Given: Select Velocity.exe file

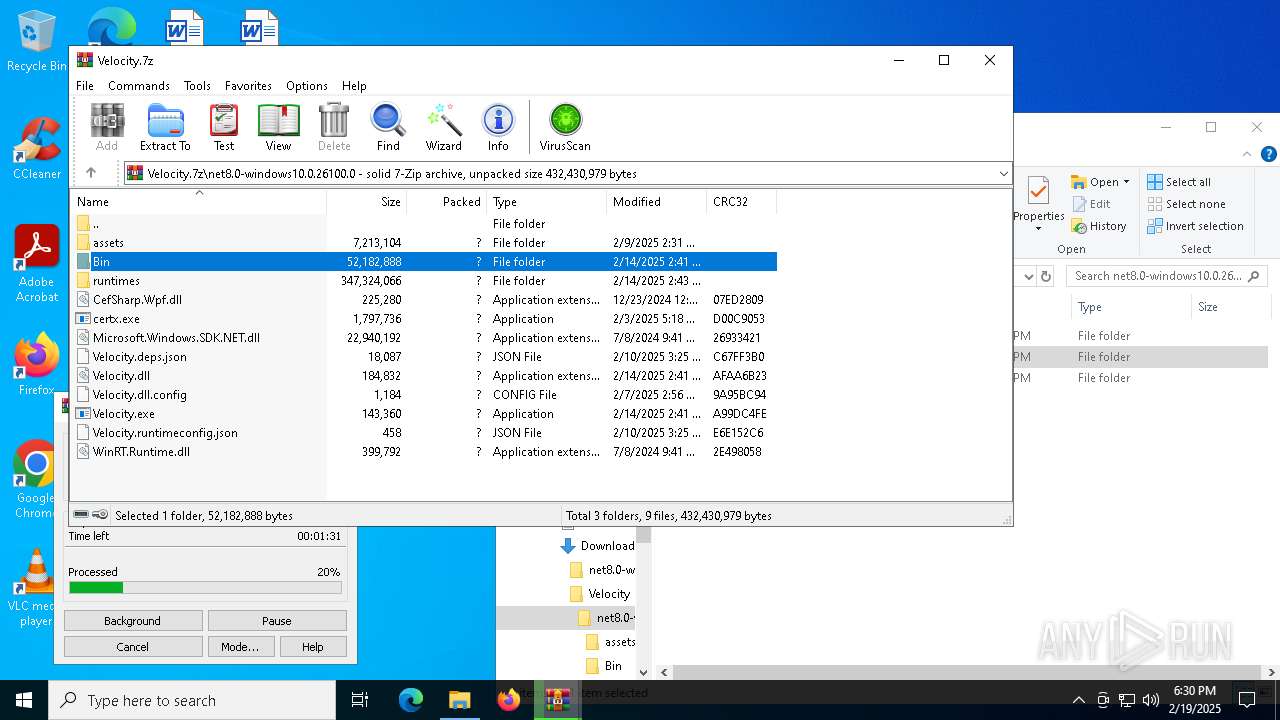Looking at the screenshot, I should [424, 414].
